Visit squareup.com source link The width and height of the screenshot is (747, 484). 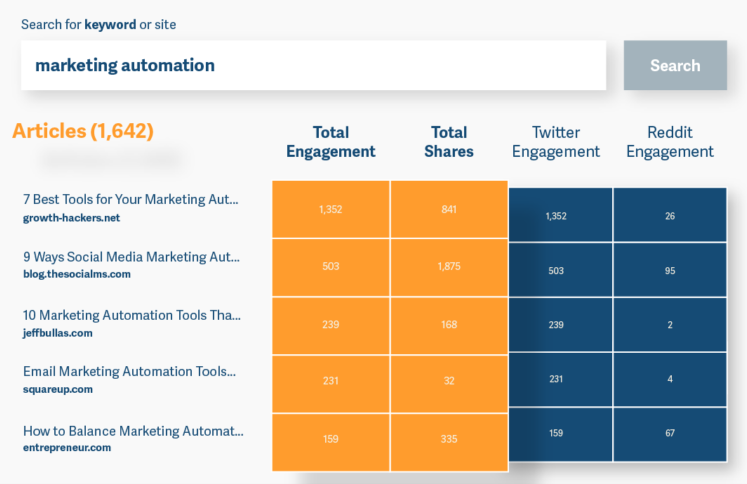58,389
